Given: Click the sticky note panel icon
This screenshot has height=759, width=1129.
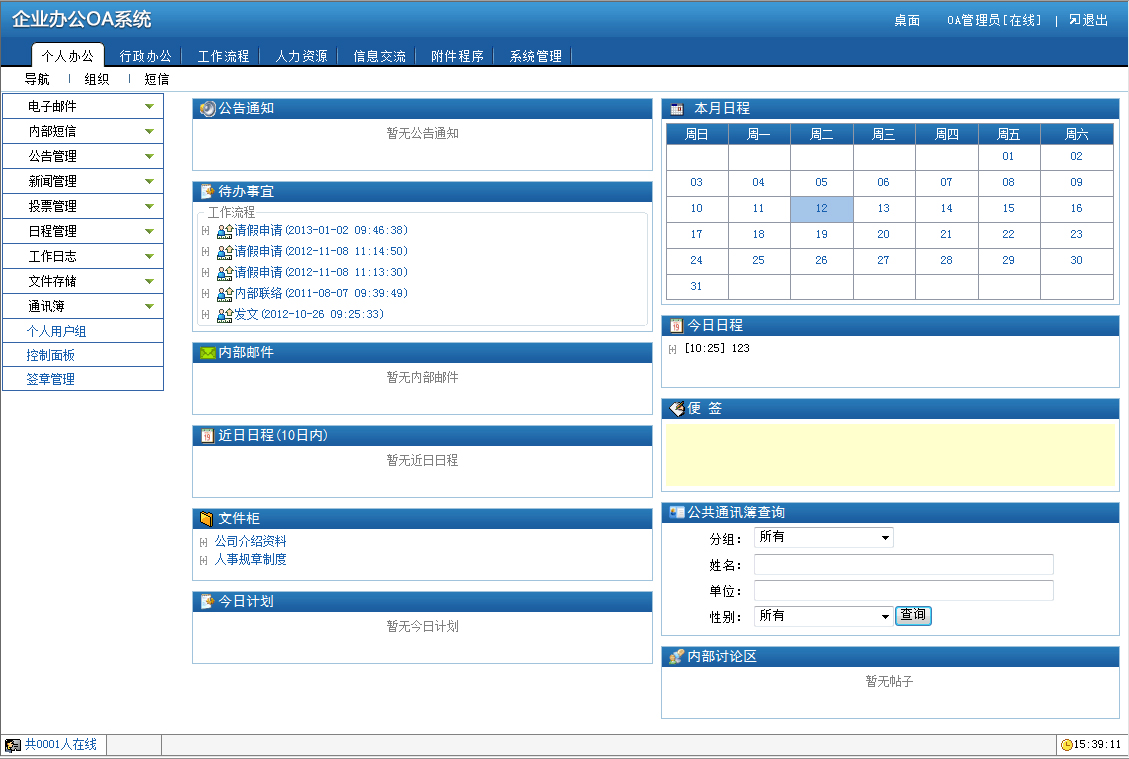Looking at the screenshot, I should tap(677, 409).
